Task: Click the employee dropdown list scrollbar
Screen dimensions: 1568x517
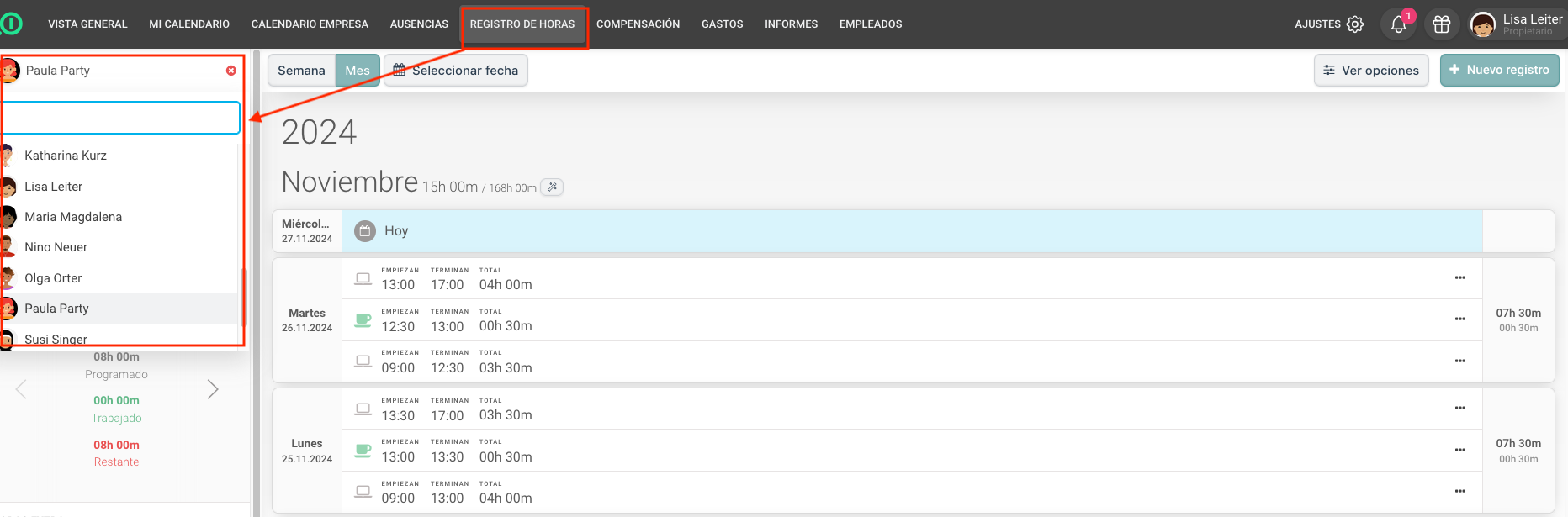Action: pyautogui.click(x=243, y=297)
